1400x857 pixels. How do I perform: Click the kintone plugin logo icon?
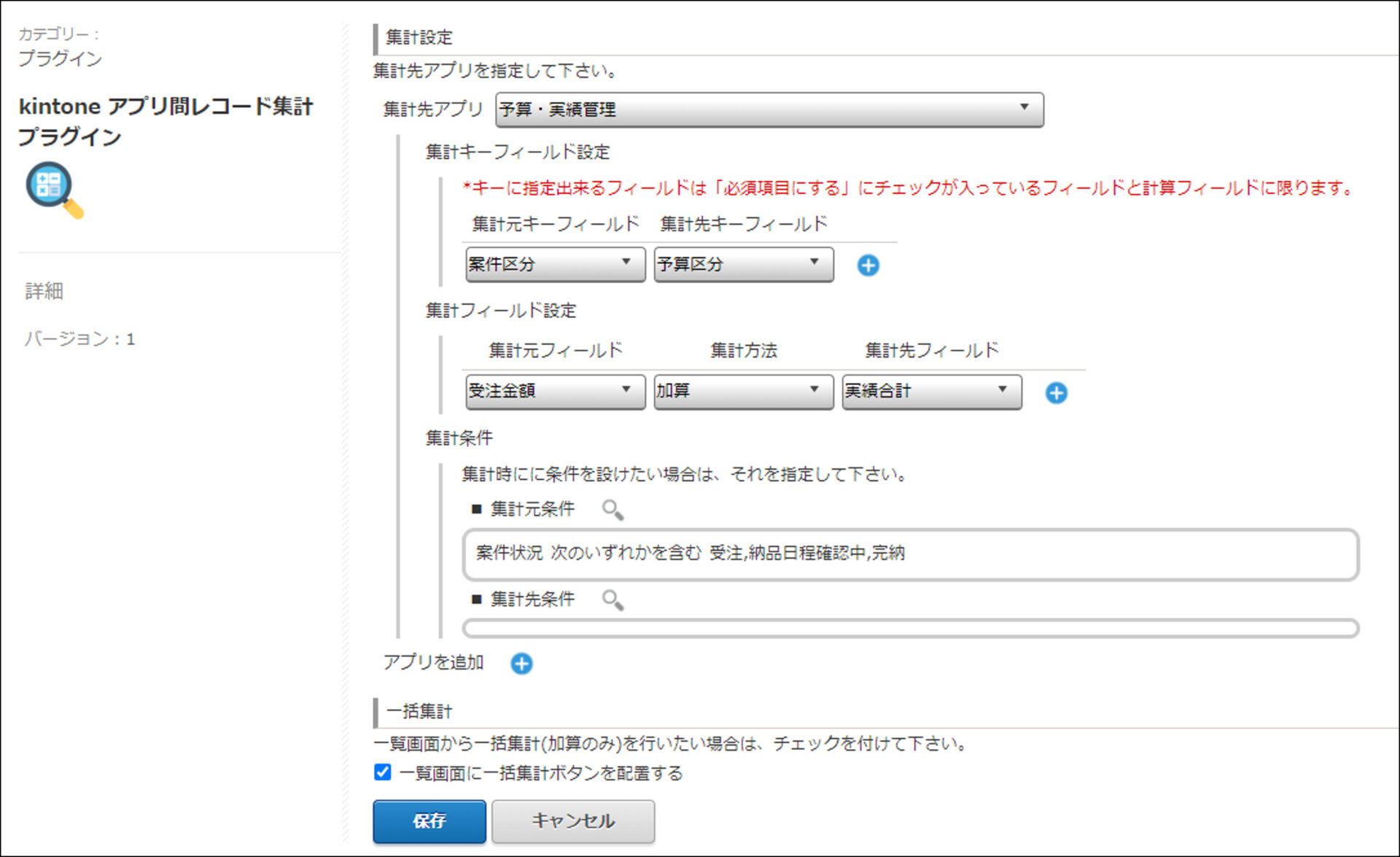point(55,190)
